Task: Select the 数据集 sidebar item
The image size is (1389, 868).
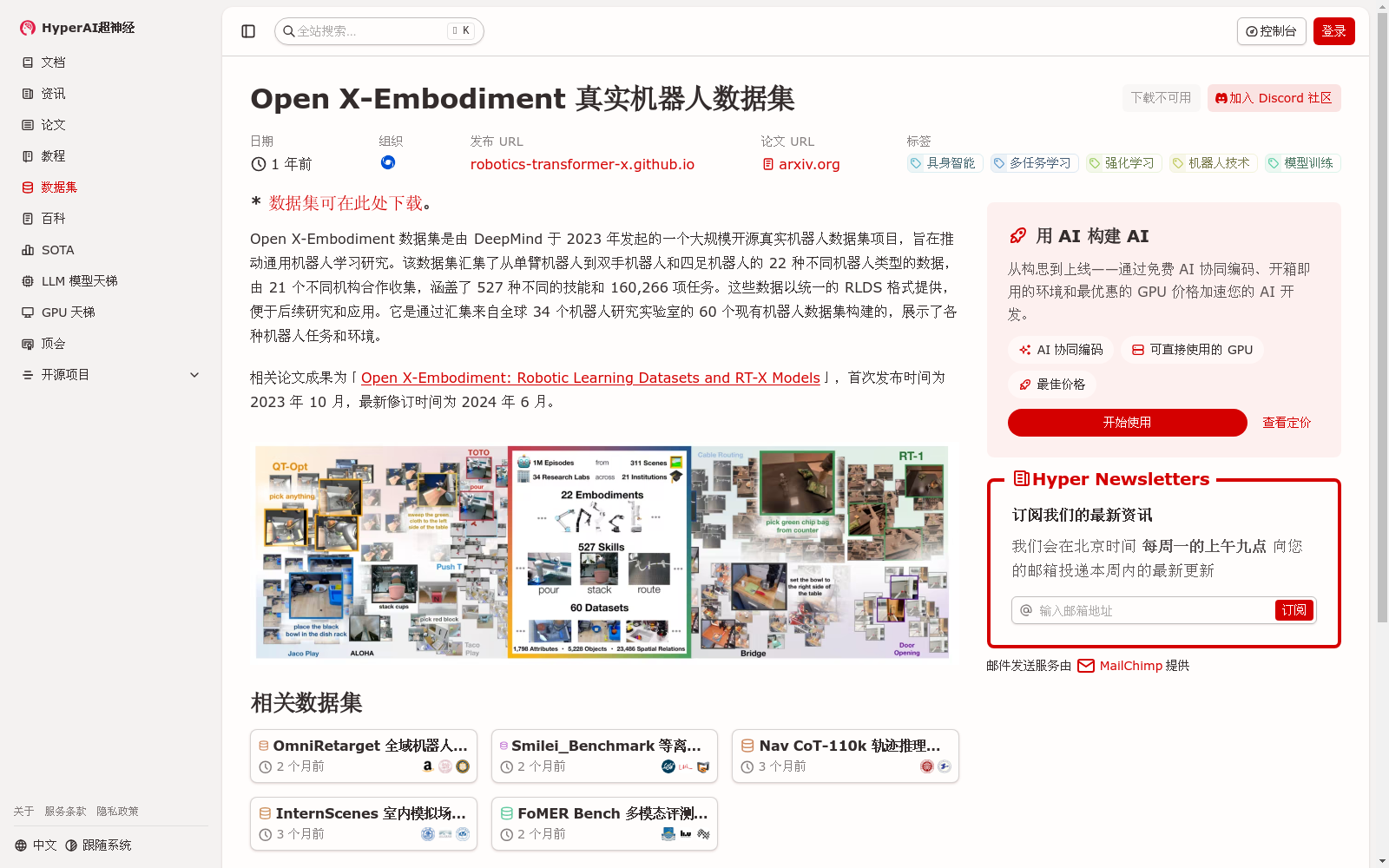Action: pos(111,187)
